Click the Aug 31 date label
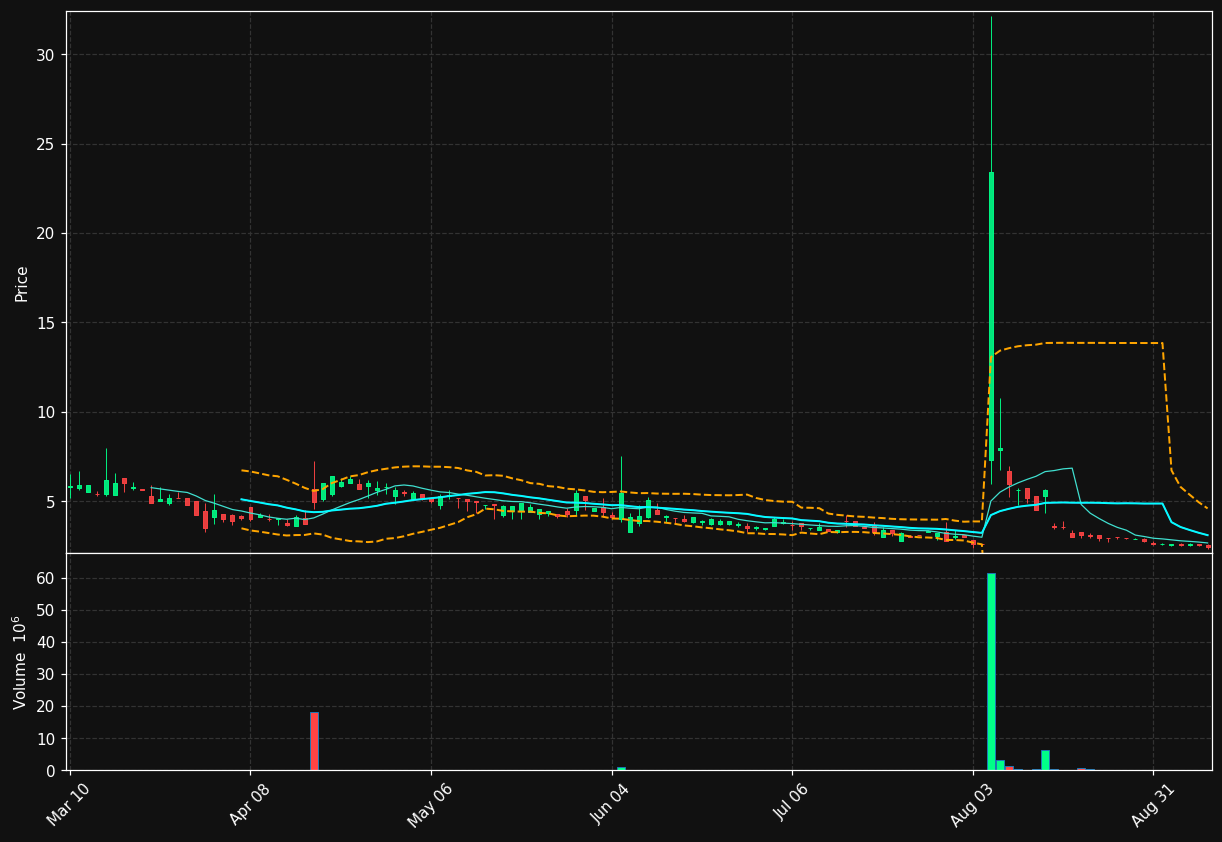The image size is (1222, 842). (x=1152, y=805)
